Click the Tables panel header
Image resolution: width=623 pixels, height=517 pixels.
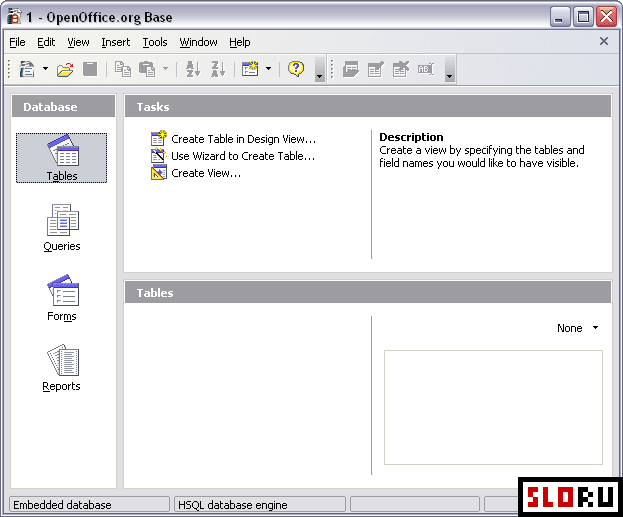368,292
